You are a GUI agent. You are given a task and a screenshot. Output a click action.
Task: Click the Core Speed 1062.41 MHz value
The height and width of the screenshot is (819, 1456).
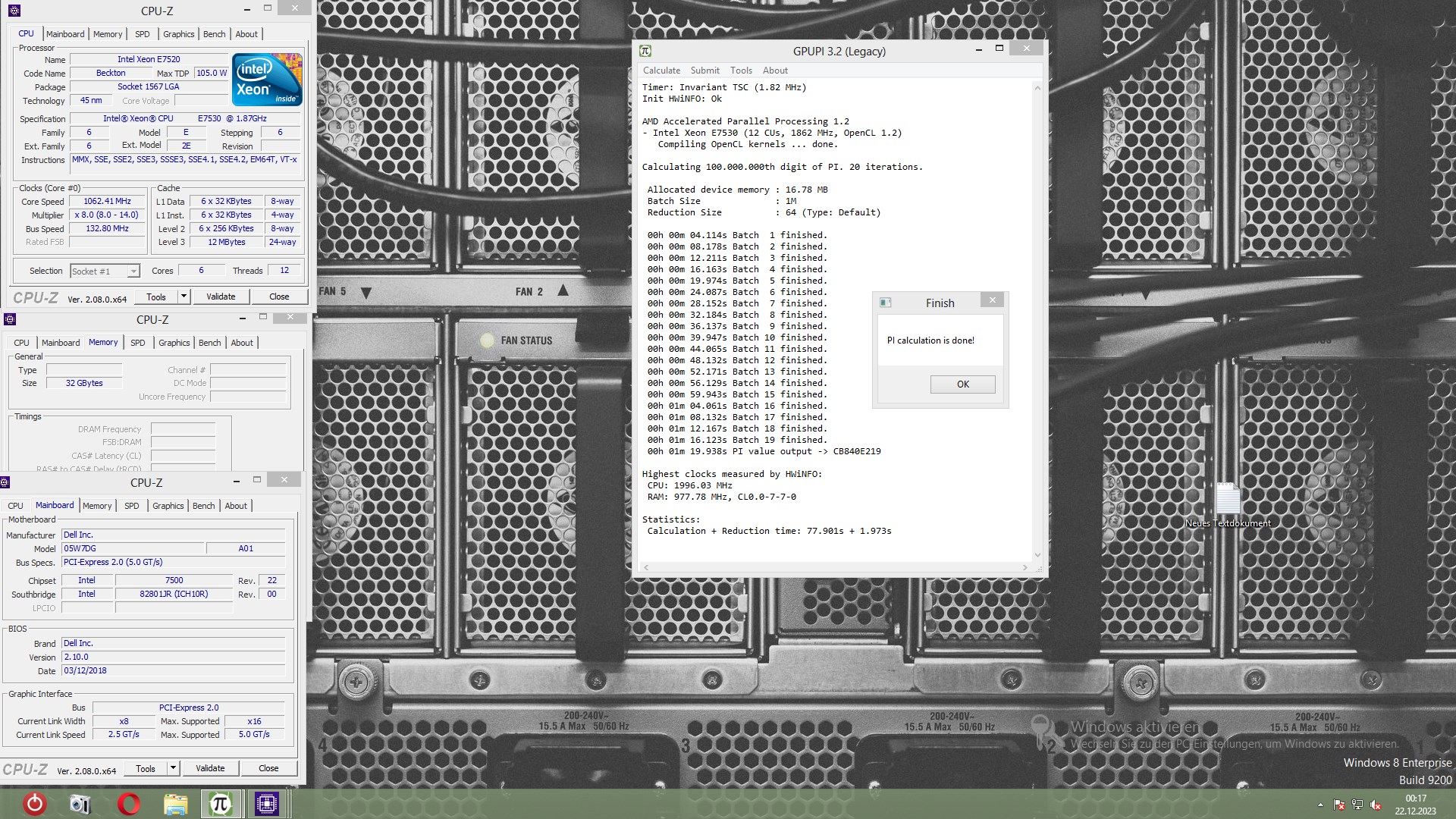(x=107, y=202)
